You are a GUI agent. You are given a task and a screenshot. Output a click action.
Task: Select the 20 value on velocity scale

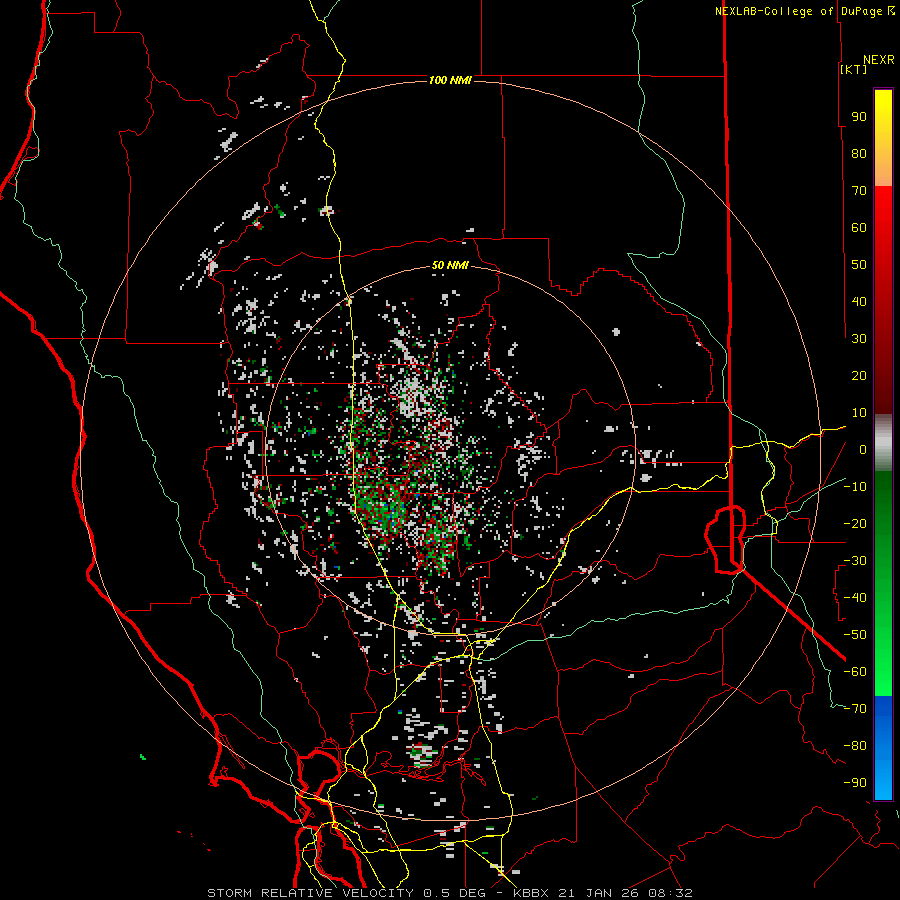click(859, 375)
